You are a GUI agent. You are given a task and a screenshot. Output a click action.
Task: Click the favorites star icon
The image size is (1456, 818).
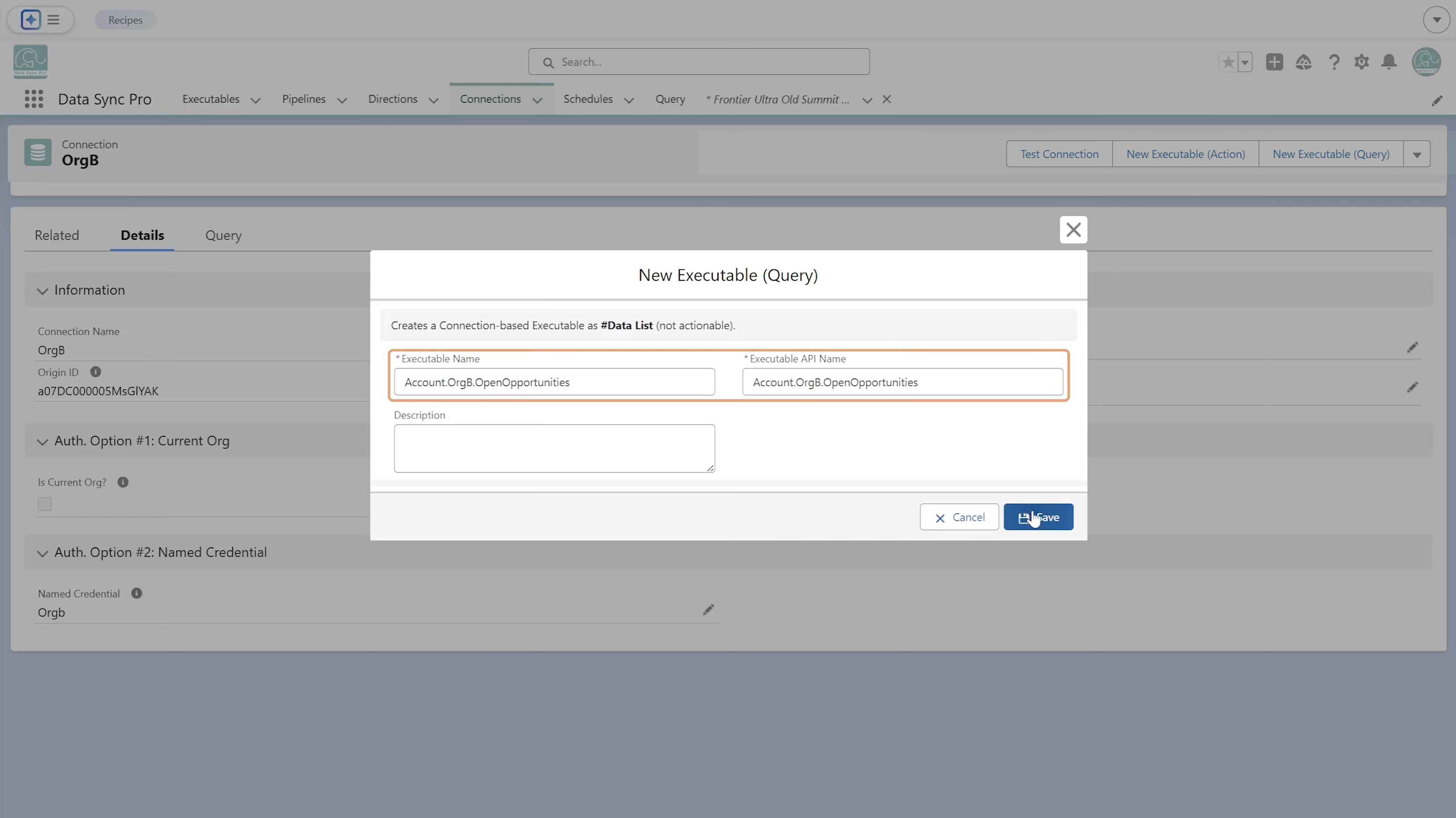point(1228,62)
